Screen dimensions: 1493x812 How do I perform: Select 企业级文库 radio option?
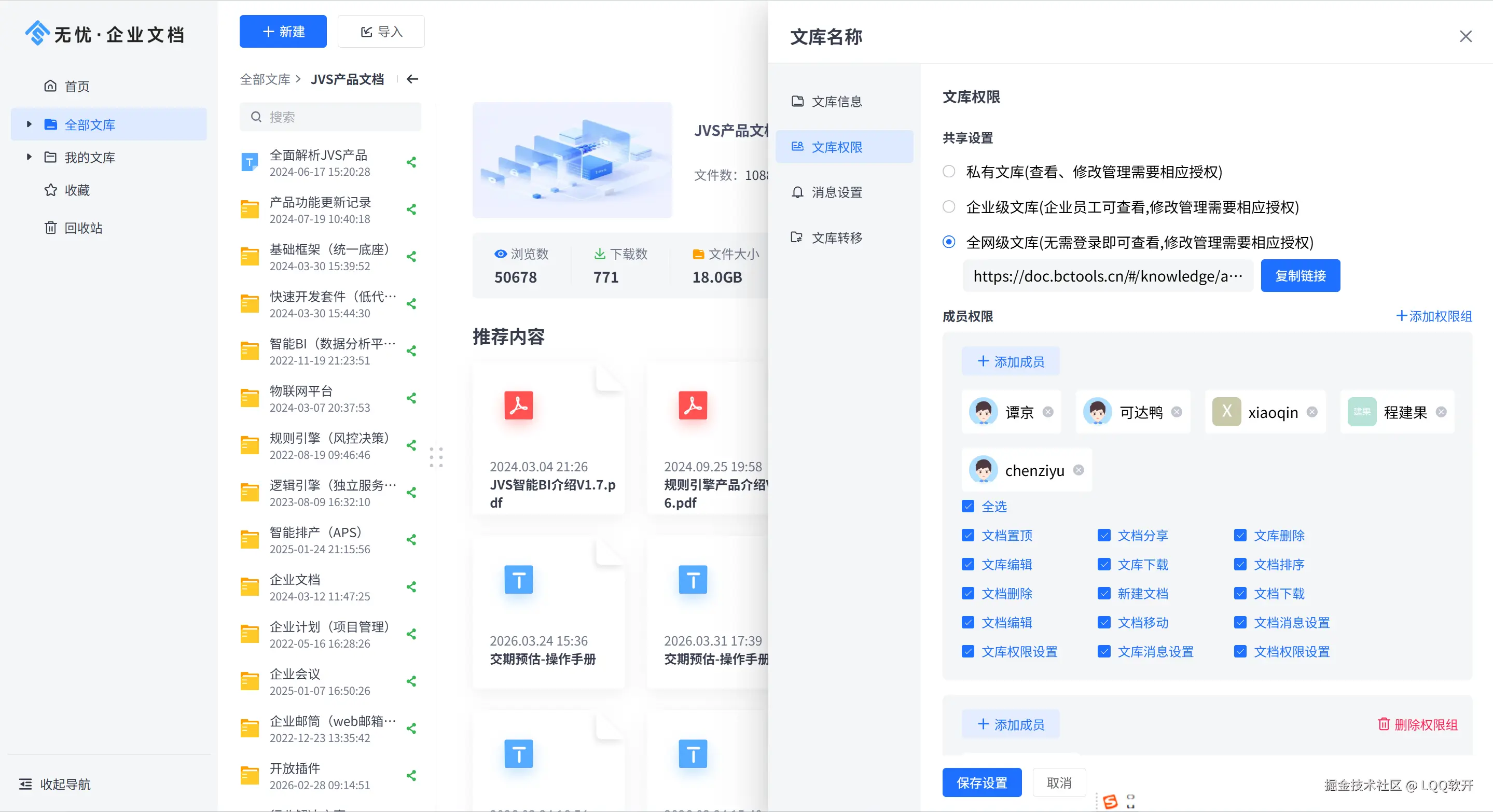coord(949,207)
